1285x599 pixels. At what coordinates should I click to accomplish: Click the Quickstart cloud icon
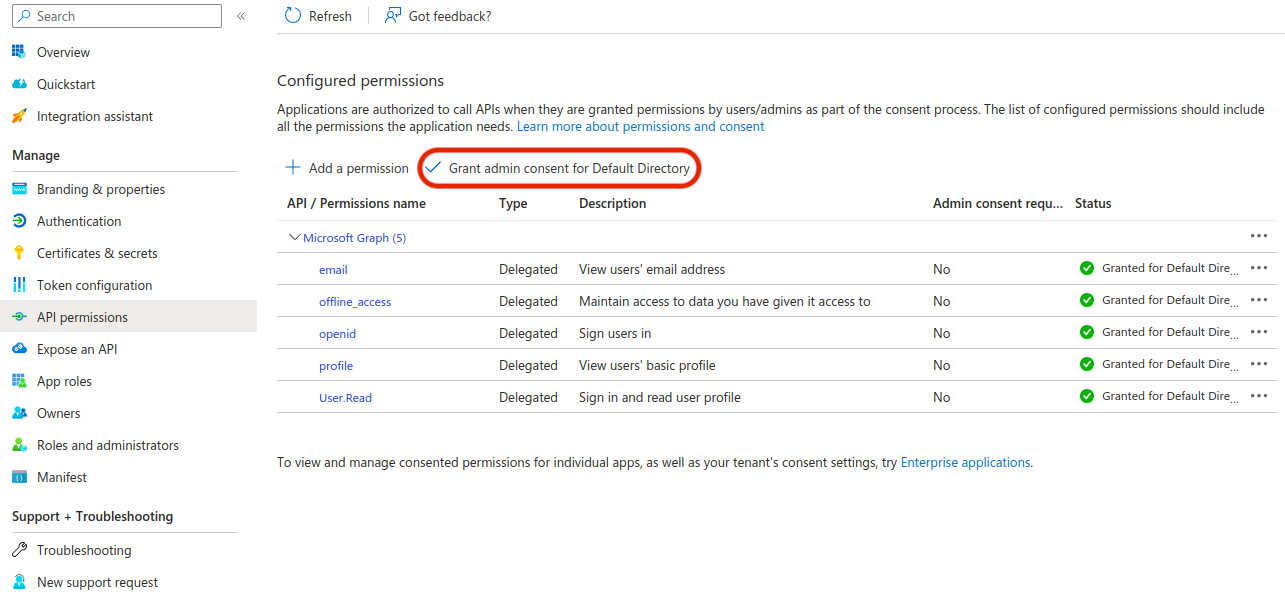[x=18, y=84]
